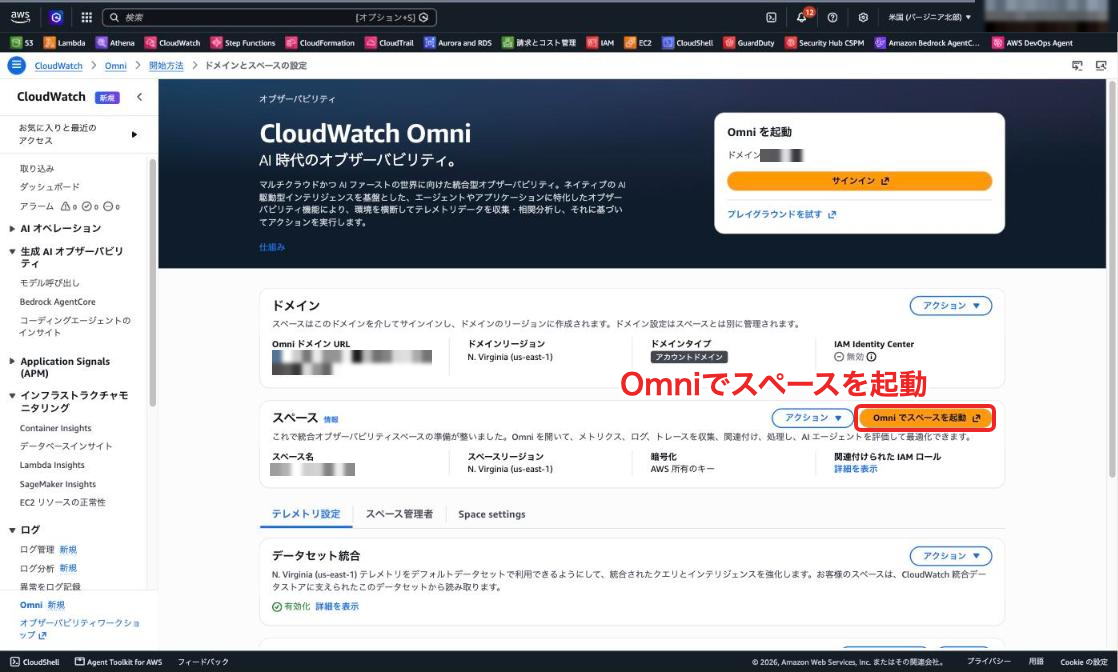Screen dimensions: 1118x672
Task: Open プレイグラウンドを試す link
Action: (781, 214)
